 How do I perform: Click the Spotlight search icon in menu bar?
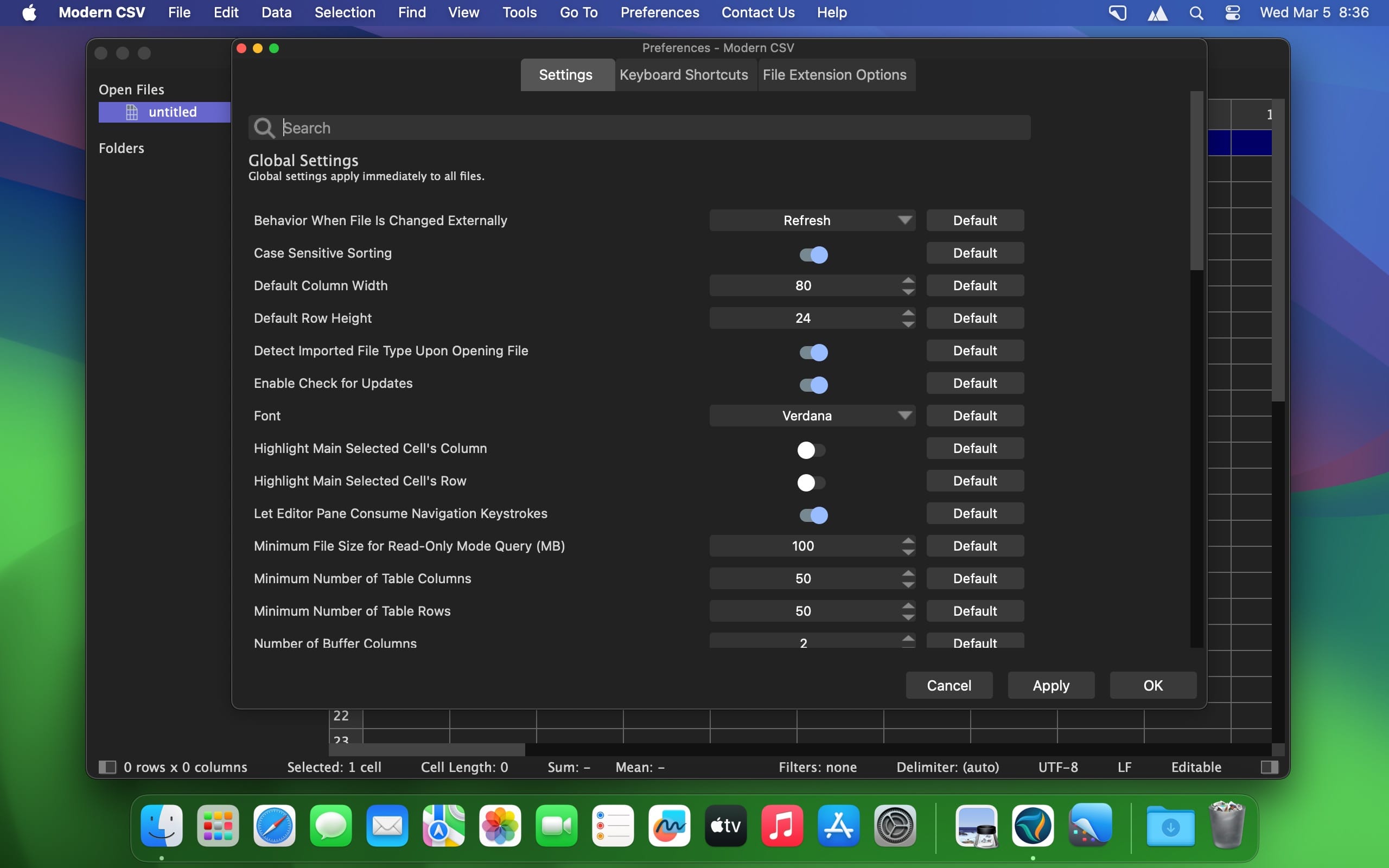pyautogui.click(x=1196, y=12)
